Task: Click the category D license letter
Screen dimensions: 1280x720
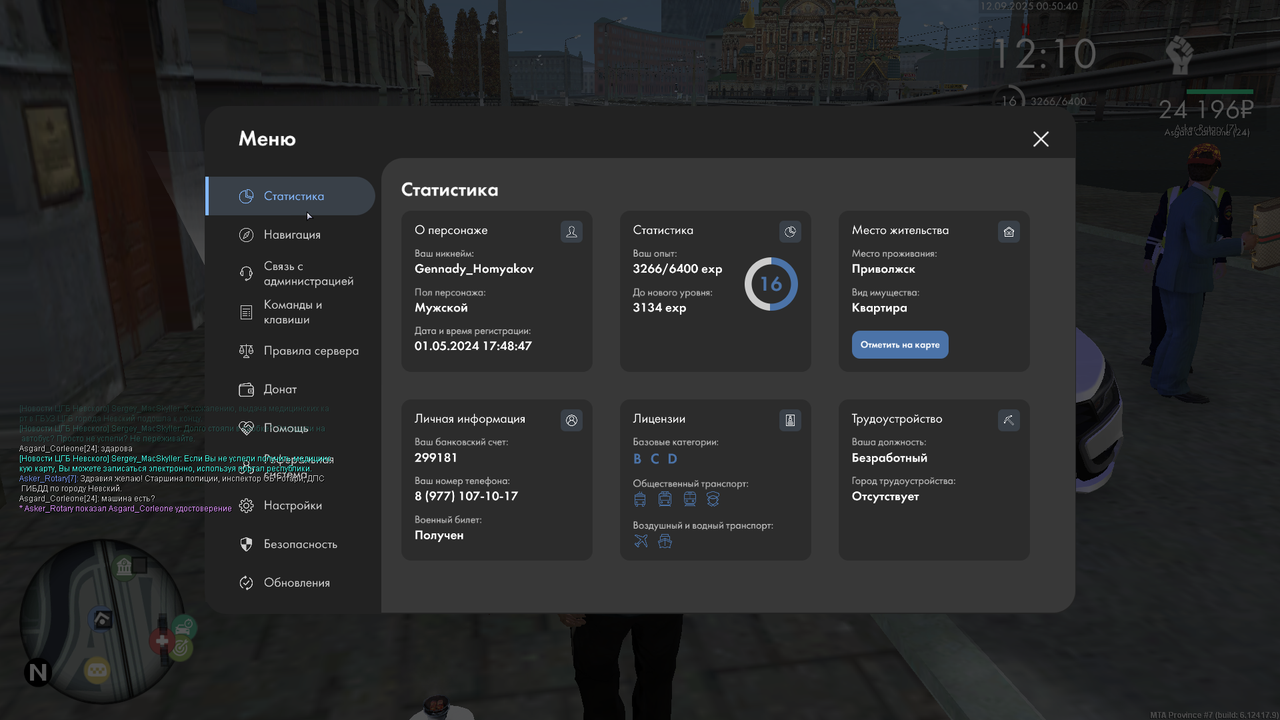Action: (672, 459)
